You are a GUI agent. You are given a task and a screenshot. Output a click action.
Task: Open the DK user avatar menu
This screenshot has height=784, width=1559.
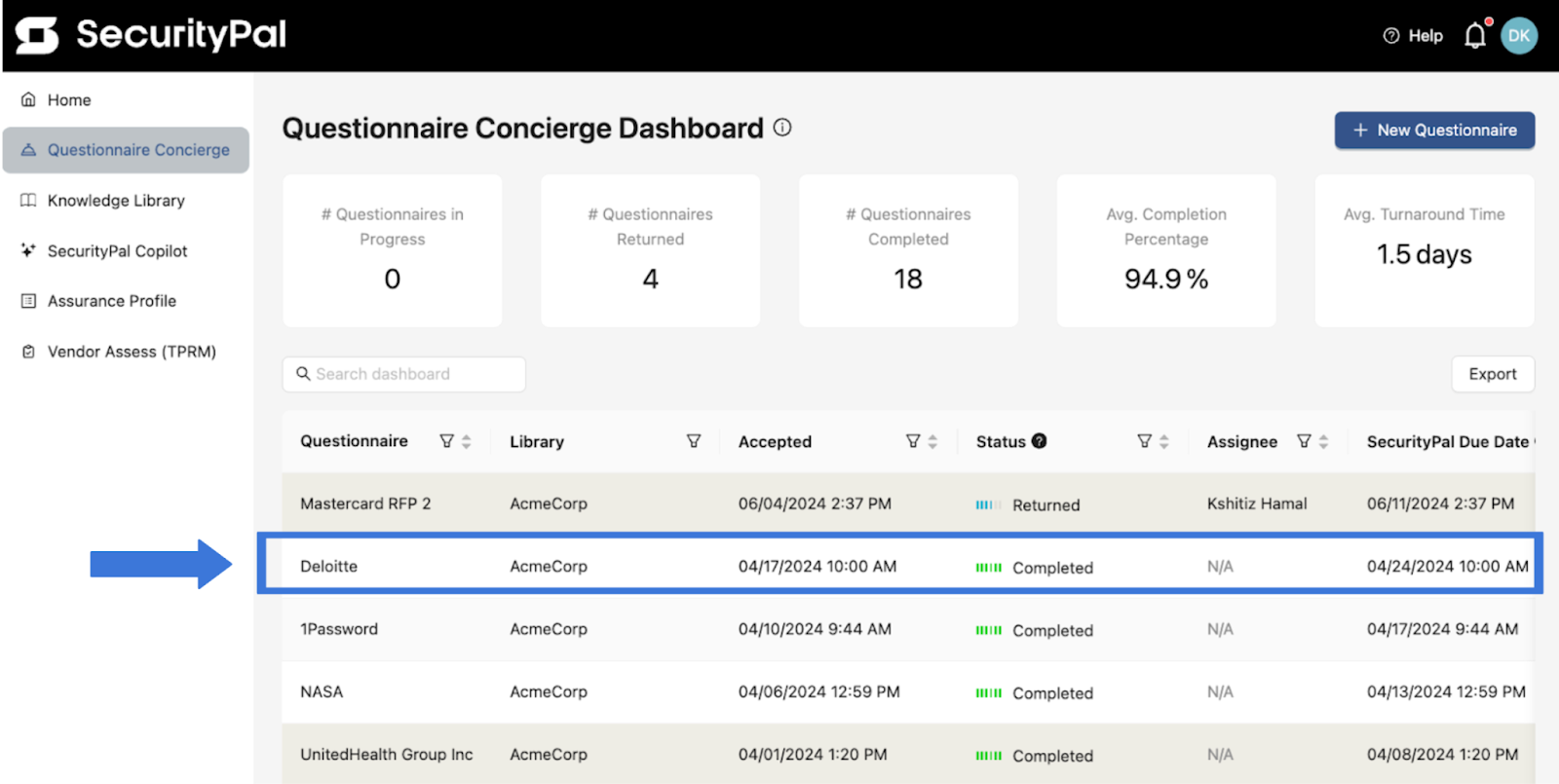(x=1519, y=36)
